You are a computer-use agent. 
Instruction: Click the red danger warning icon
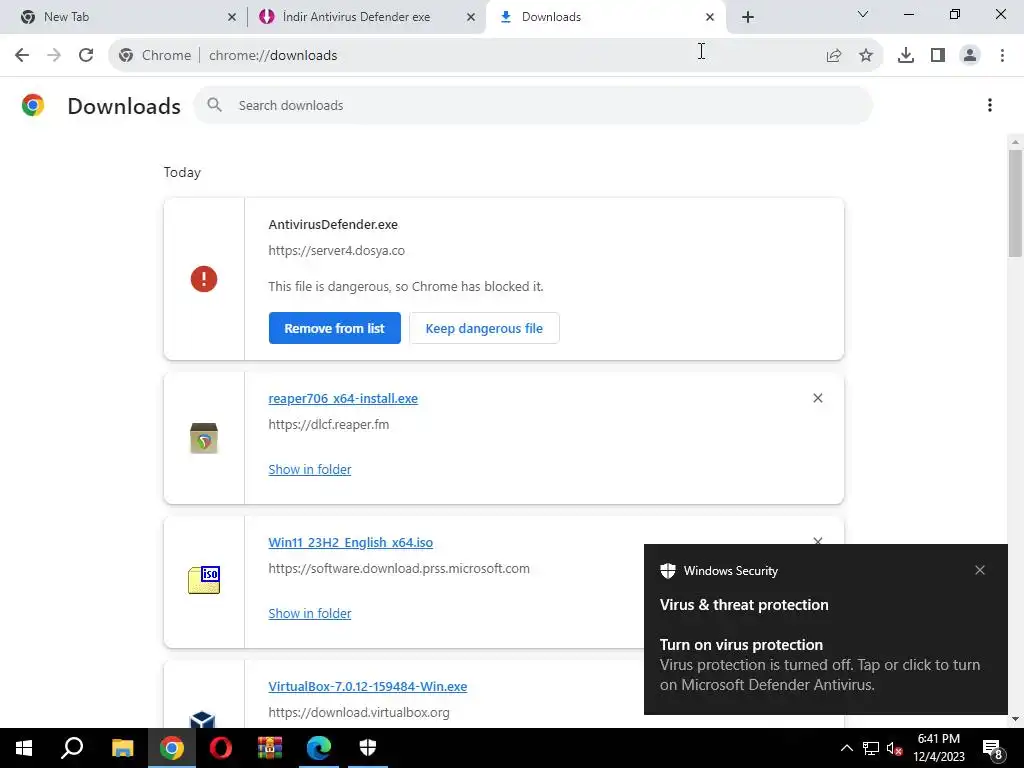click(204, 279)
